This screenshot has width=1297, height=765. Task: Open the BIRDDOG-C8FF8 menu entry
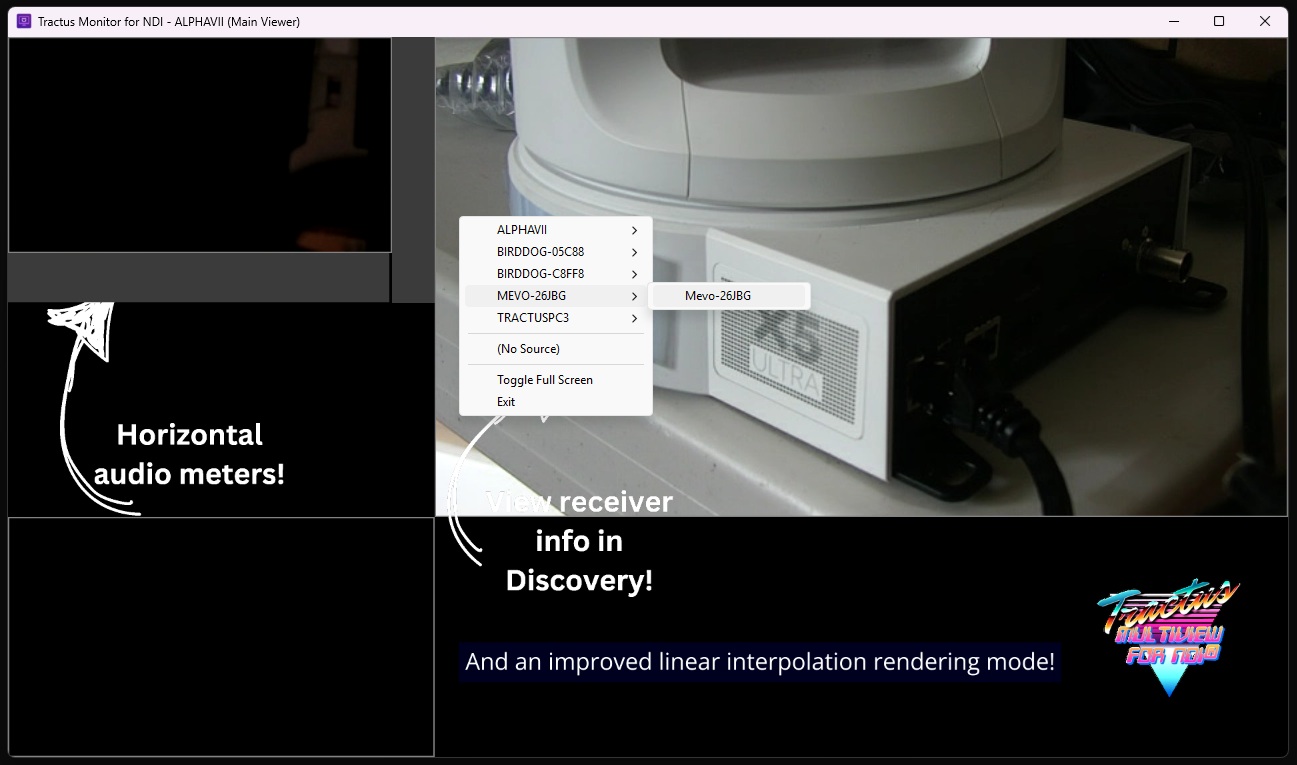[x=540, y=274]
